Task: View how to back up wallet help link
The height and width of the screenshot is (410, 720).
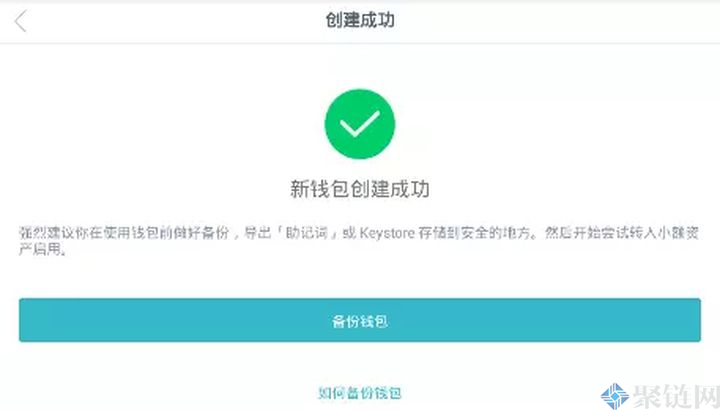Action: [360, 393]
